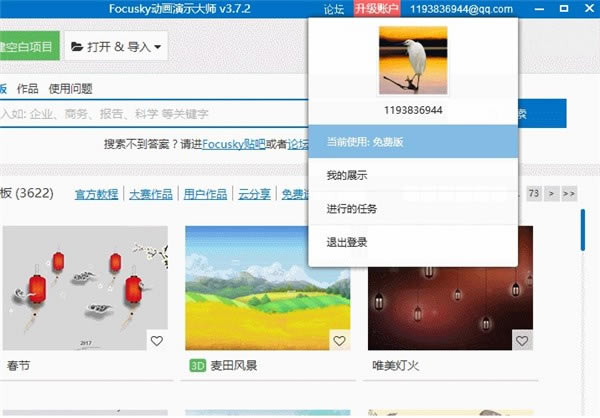Open the Focusky贴吧 link
Image resolution: width=600 pixels, height=418 pixels.
tap(233, 144)
